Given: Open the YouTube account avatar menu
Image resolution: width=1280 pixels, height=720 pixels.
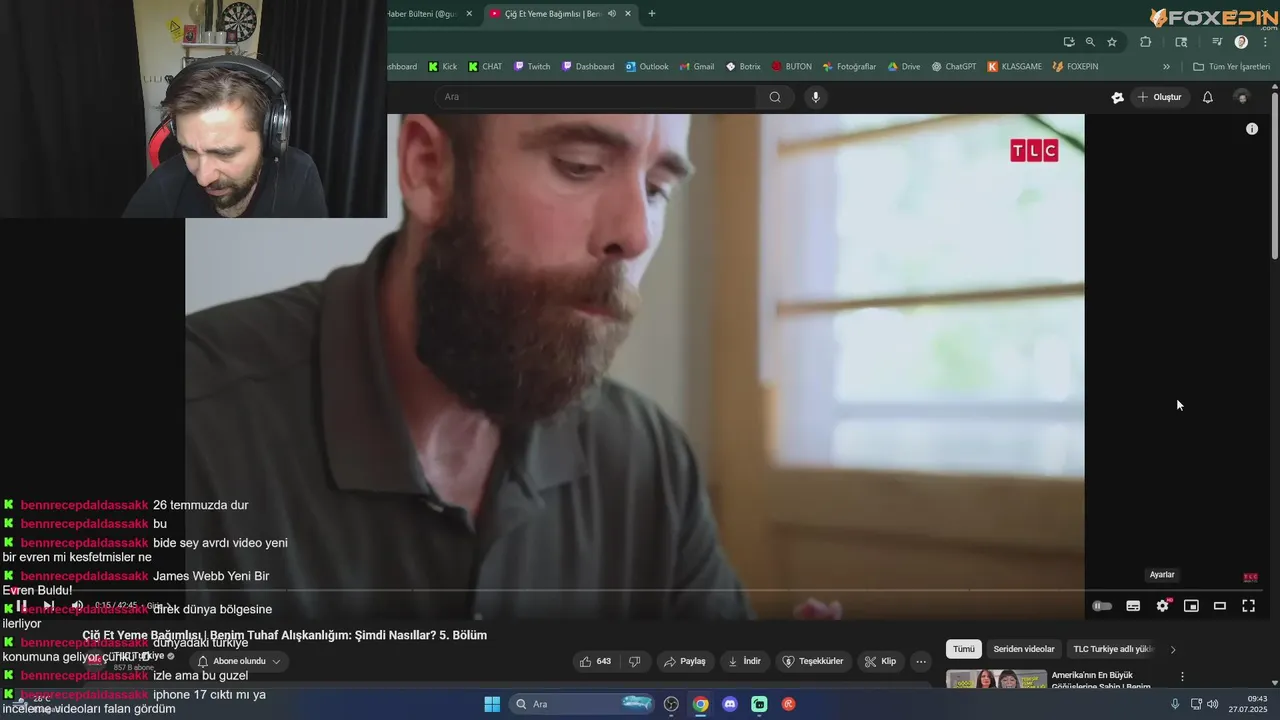Looking at the screenshot, I should tap(1242, 97).
